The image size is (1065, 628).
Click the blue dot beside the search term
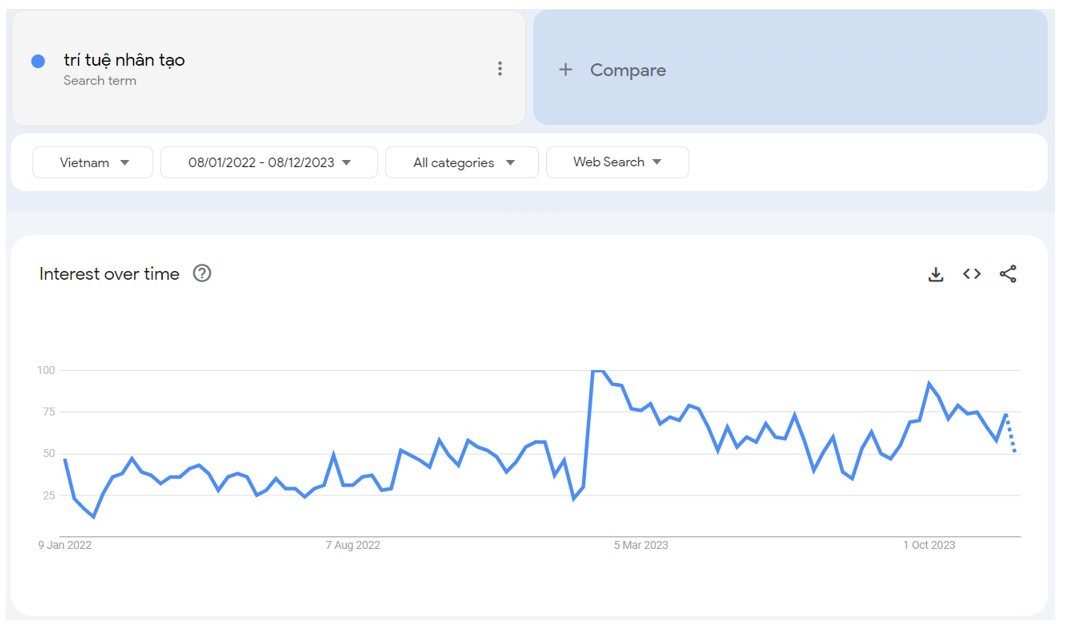38,61
